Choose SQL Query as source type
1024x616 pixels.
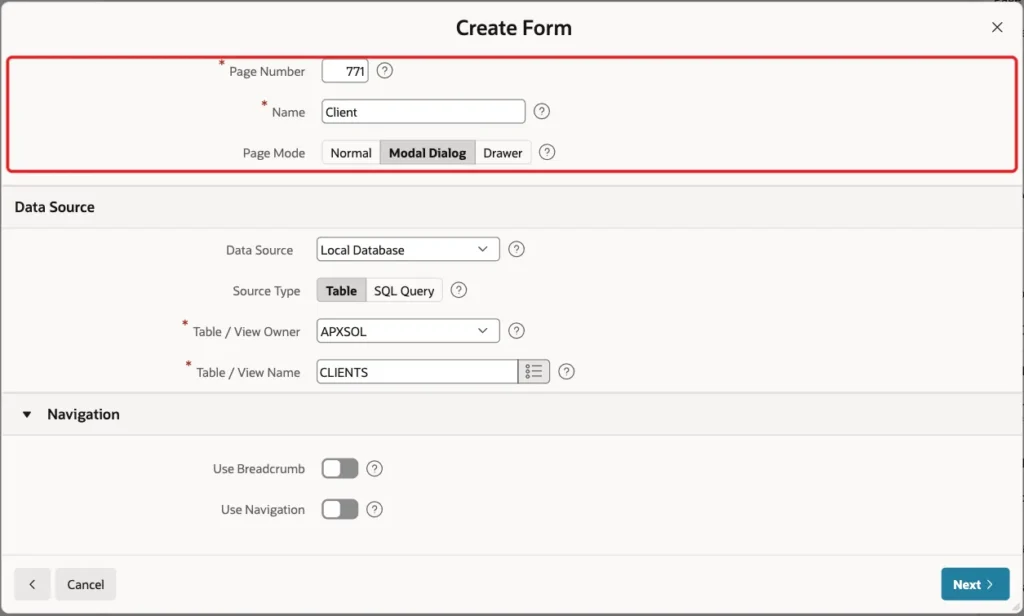(404, 291)
